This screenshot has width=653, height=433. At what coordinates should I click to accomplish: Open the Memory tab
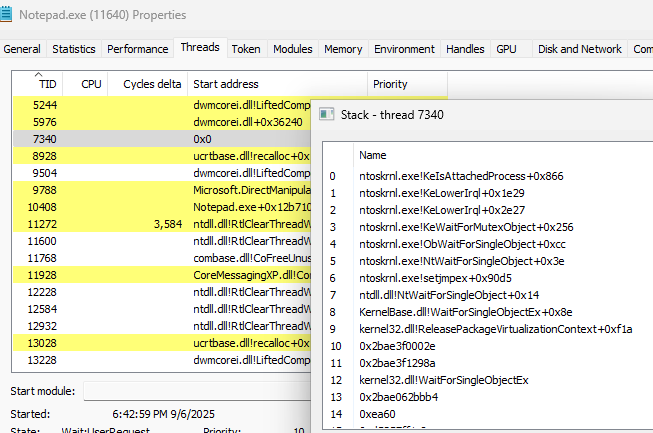click(x=343, y=49)
